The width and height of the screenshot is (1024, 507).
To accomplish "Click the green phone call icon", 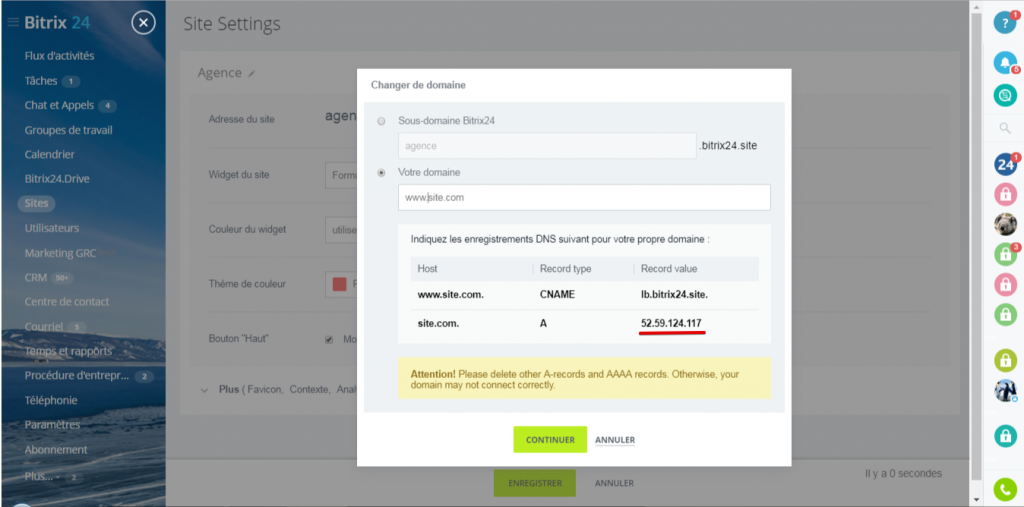I will point(1005,489).
